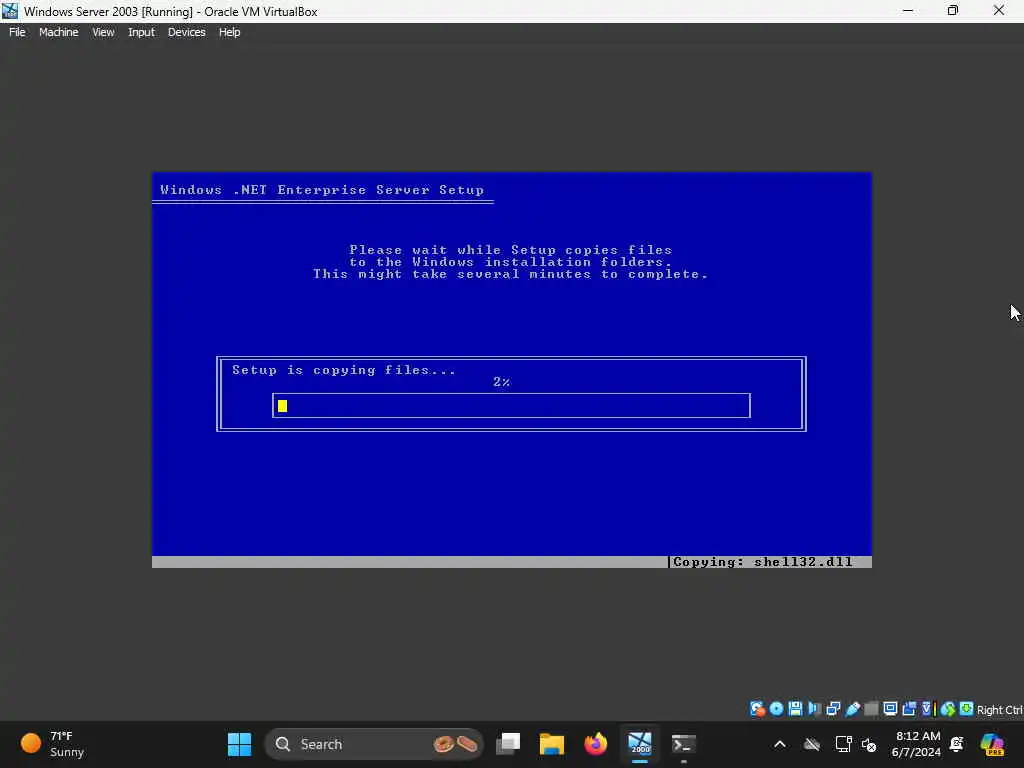Open the Input menu

(x=141, y=32)
